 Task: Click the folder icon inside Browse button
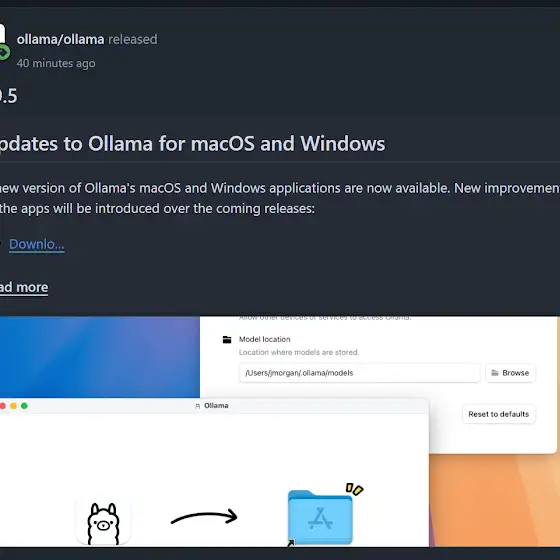click(495, 373)
